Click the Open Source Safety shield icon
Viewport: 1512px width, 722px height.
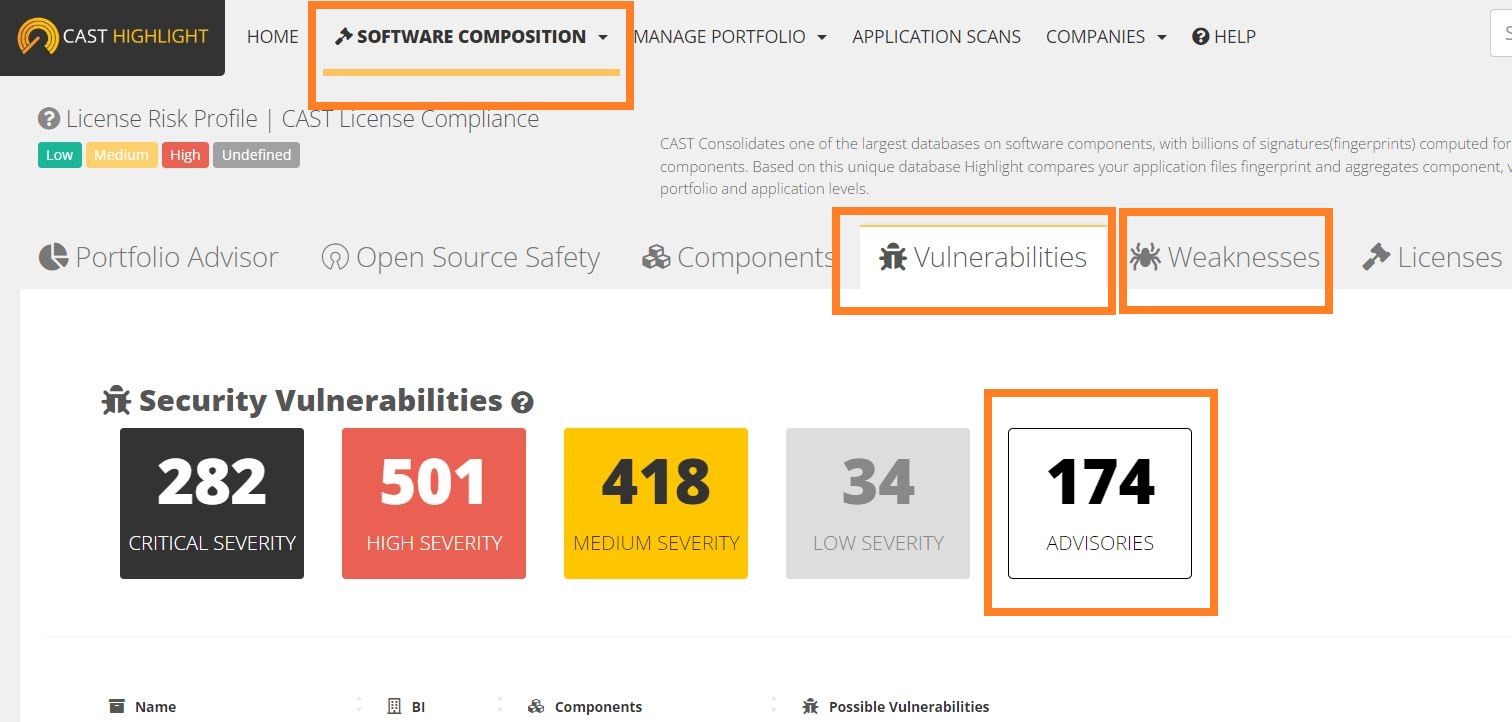tap(334, 258)
